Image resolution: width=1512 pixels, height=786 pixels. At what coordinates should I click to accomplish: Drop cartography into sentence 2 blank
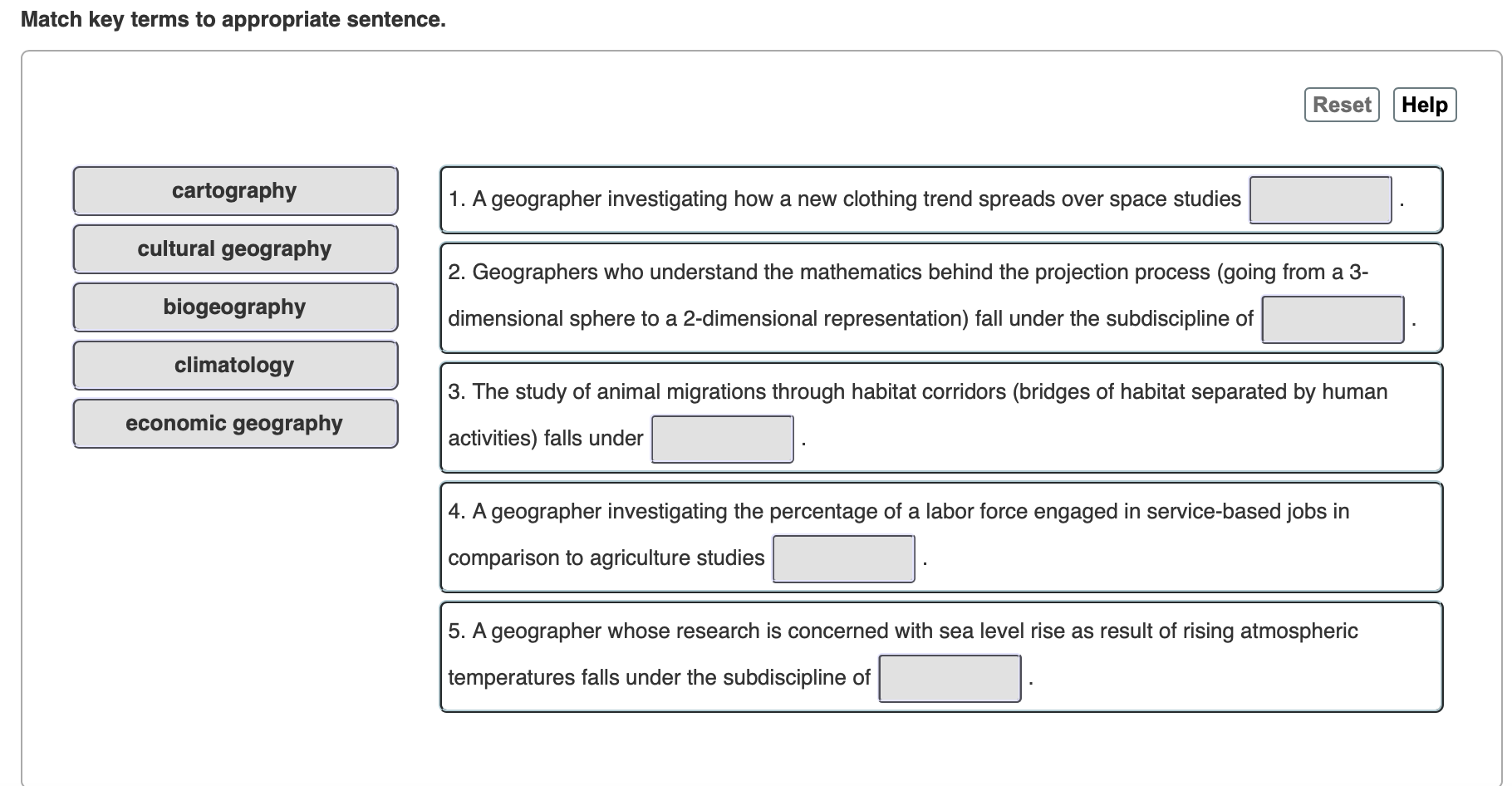(1333, 318)
